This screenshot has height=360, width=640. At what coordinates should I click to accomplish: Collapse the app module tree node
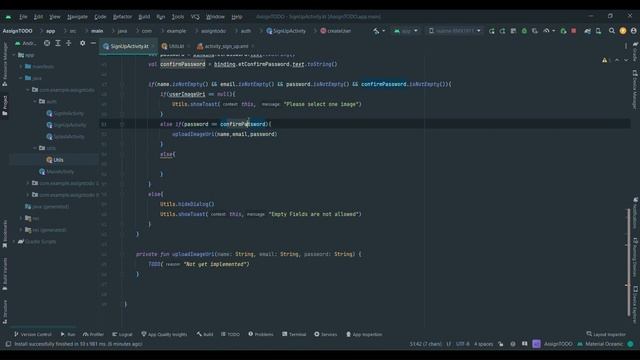(x=14, y=55)
